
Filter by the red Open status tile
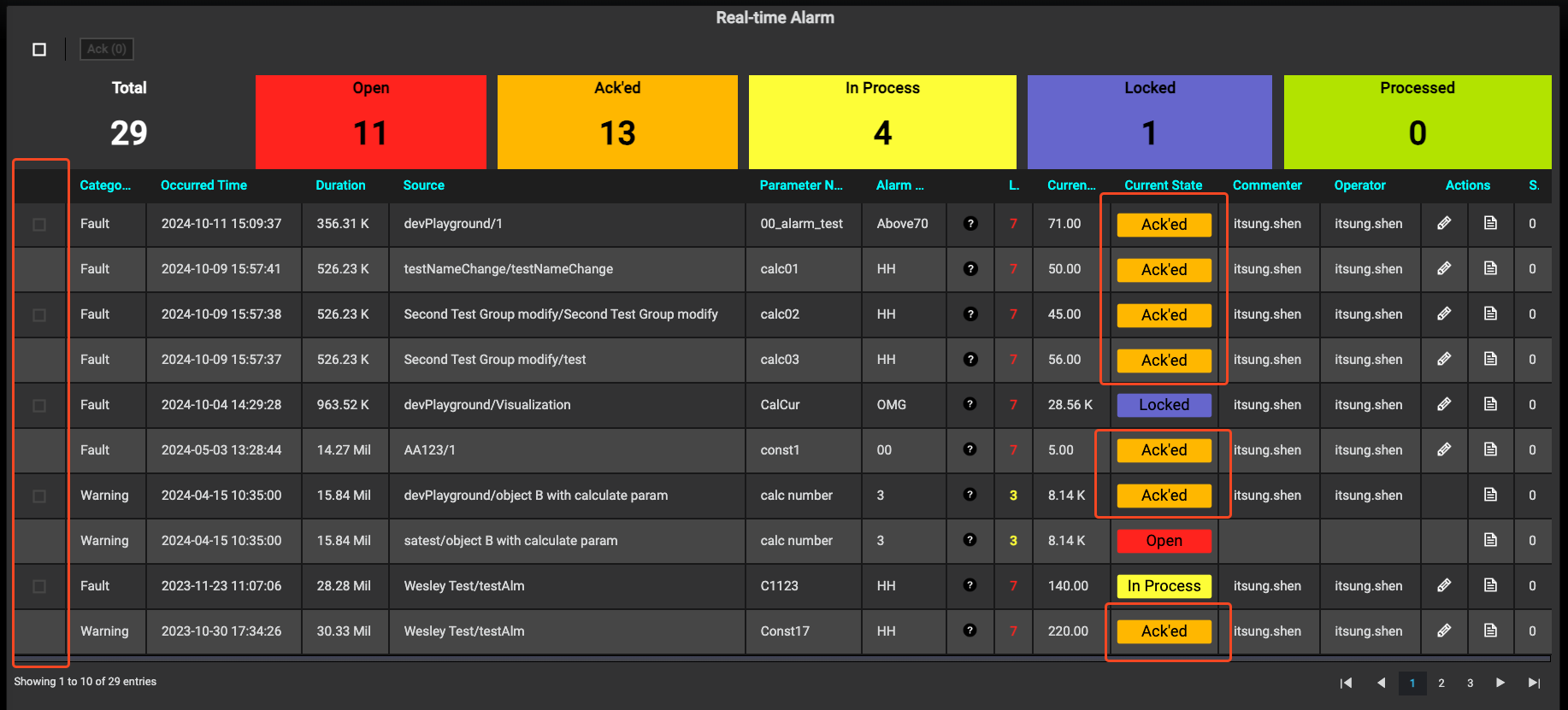point(370,121)
